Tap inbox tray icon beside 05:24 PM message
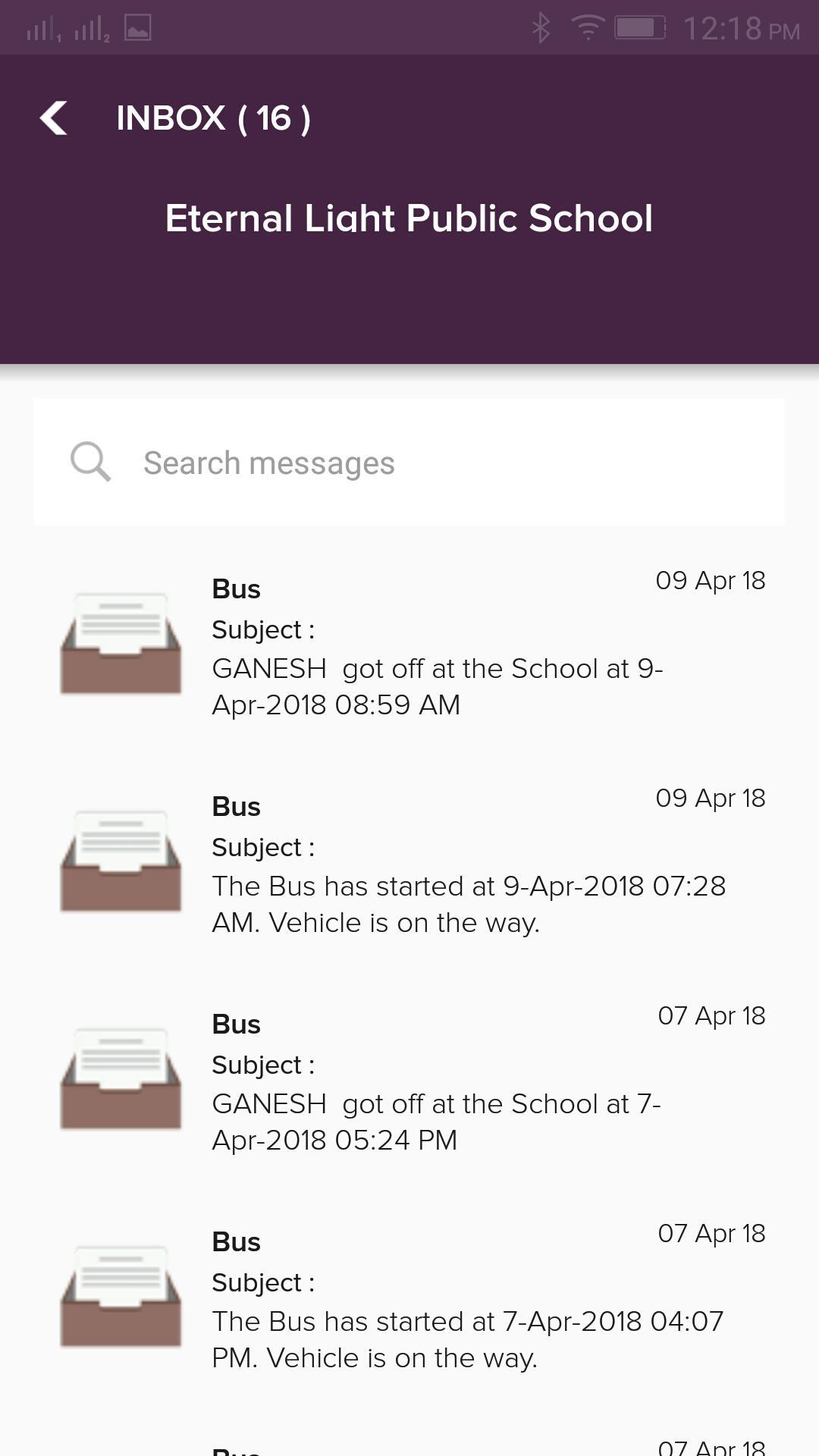 (121, 1078)
